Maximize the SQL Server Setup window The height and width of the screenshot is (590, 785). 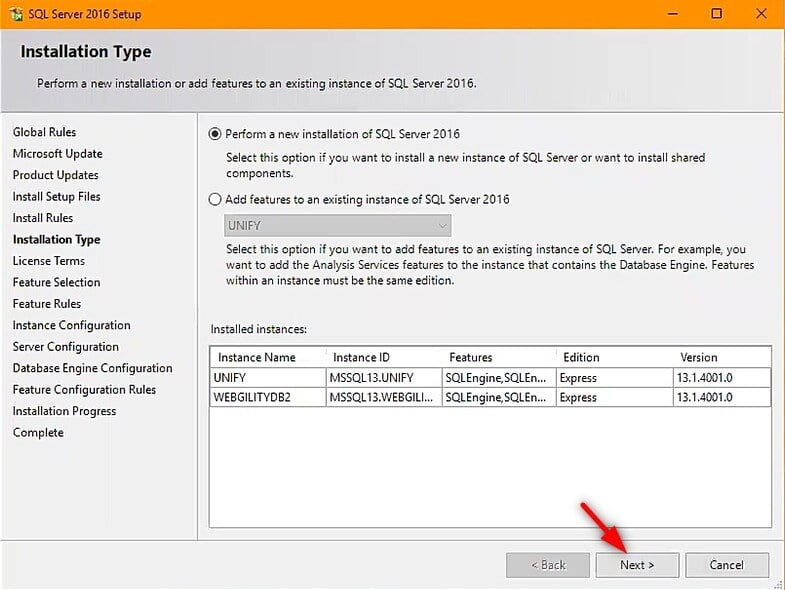coord(716,14)
